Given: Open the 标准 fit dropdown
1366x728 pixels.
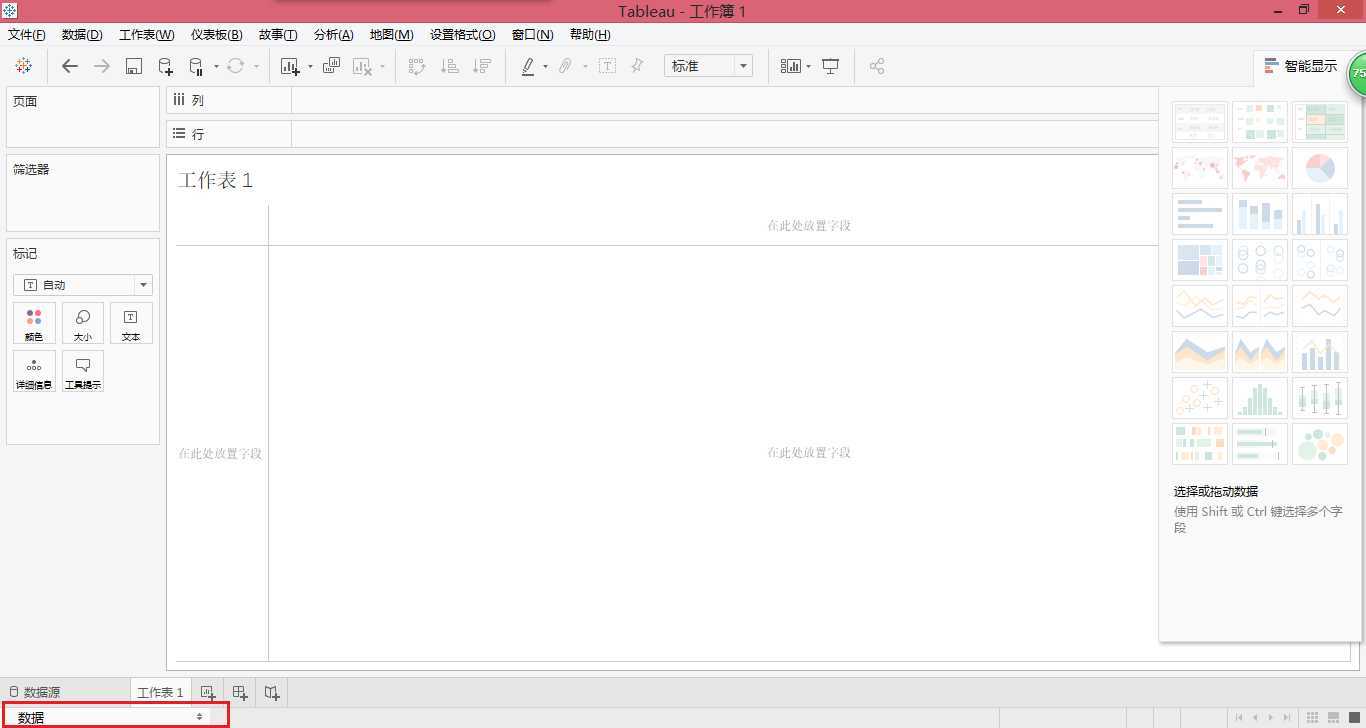Looking at the screenshot, I should click(x=708, y=66).
